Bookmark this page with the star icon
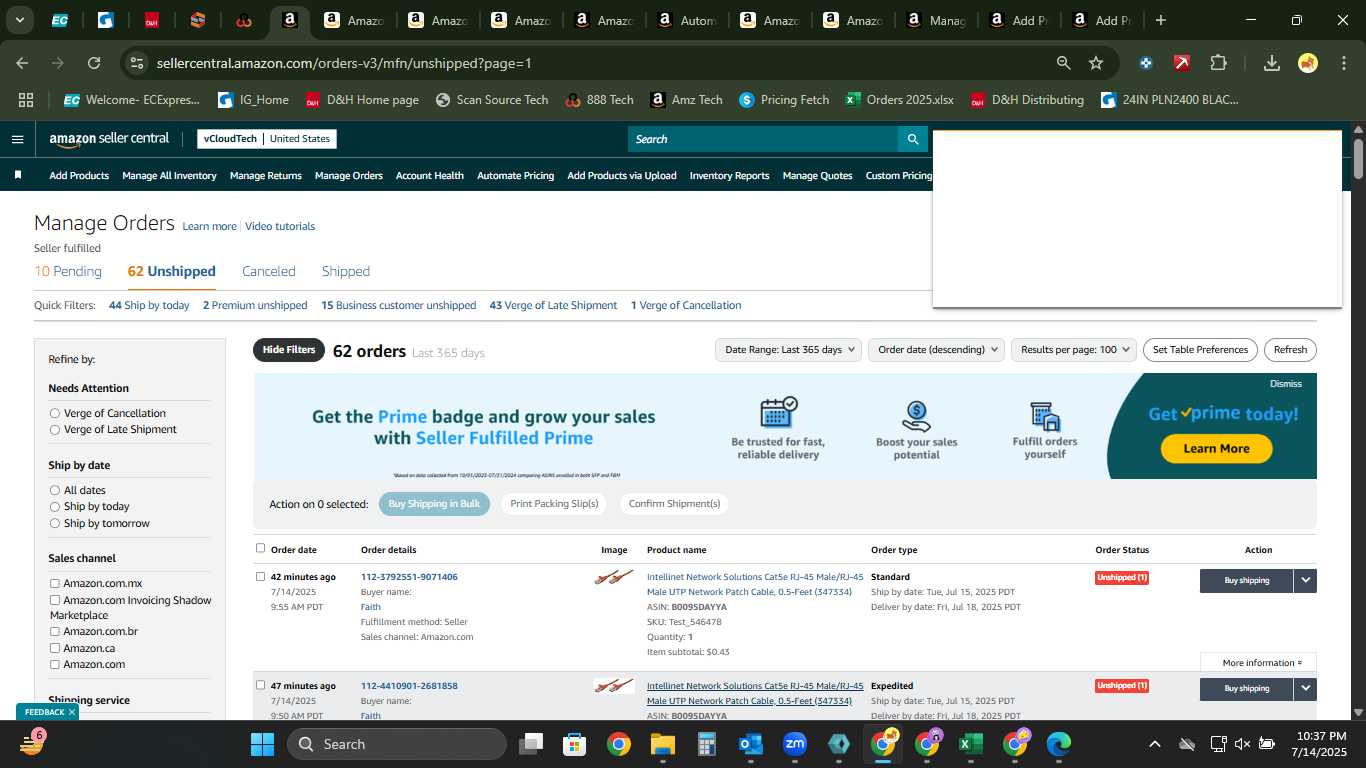 [1096, 63]
